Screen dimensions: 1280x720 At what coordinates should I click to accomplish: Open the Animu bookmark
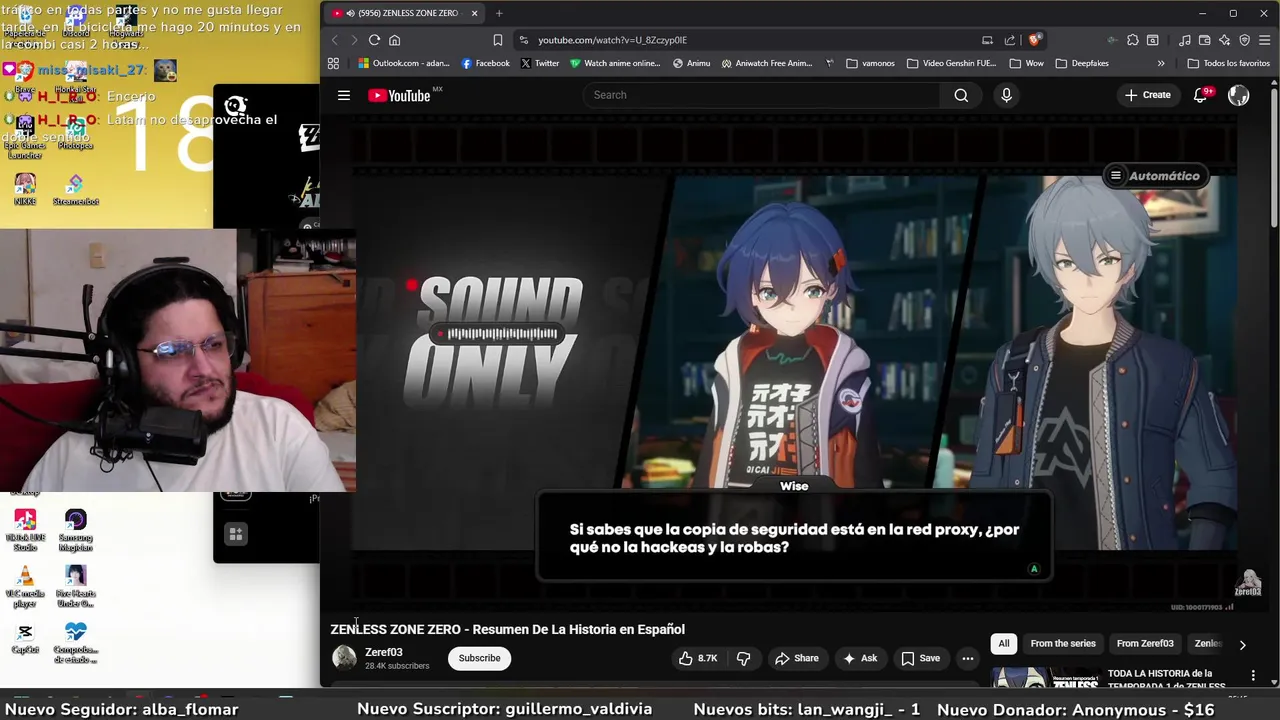click(x=691, y=63)
